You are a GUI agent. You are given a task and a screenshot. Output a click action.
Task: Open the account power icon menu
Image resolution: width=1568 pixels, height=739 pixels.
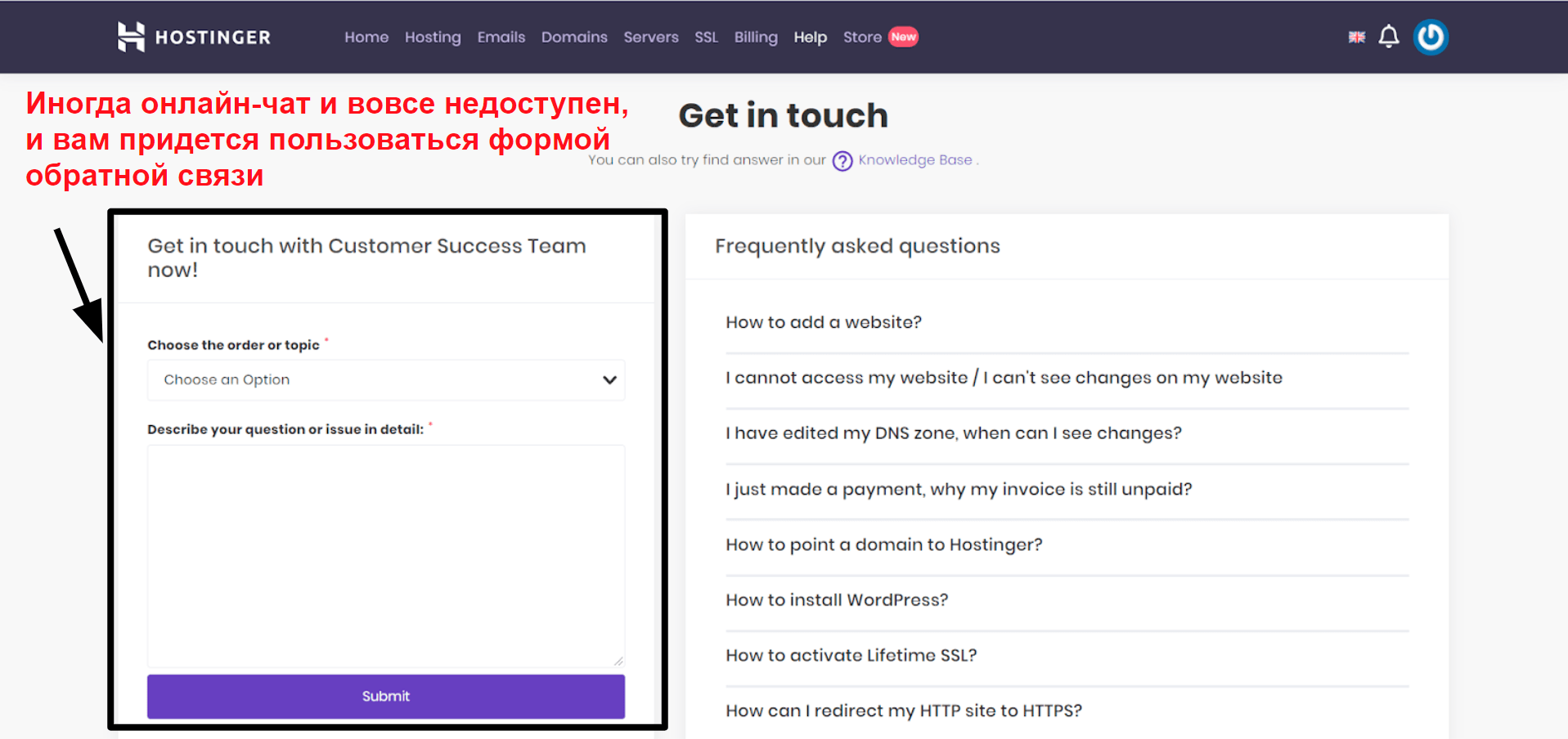click(1431, 37)
